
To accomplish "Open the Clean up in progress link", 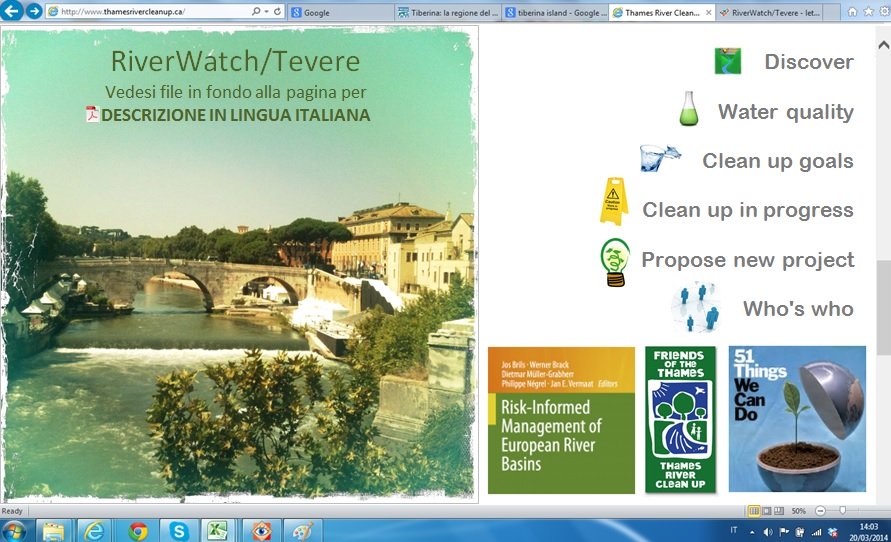I will pos(747,210).
